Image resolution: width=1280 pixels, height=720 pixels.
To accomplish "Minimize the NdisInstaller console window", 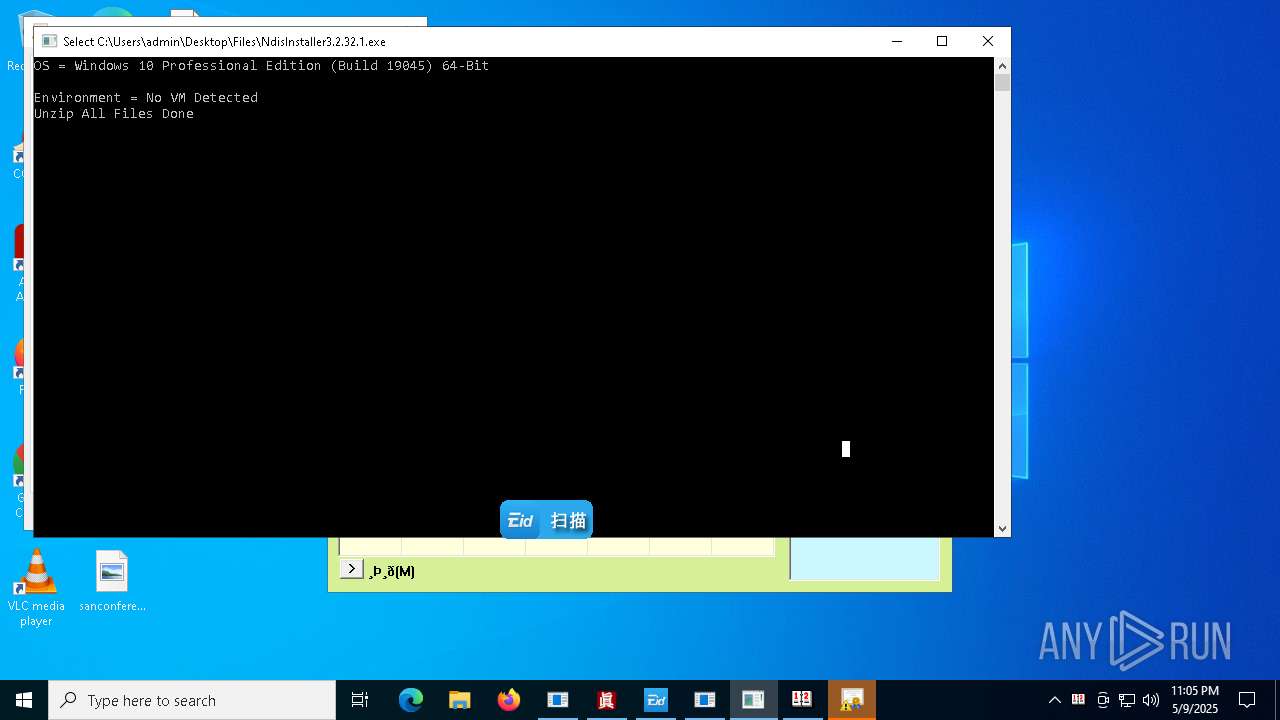I will (897, 41).
